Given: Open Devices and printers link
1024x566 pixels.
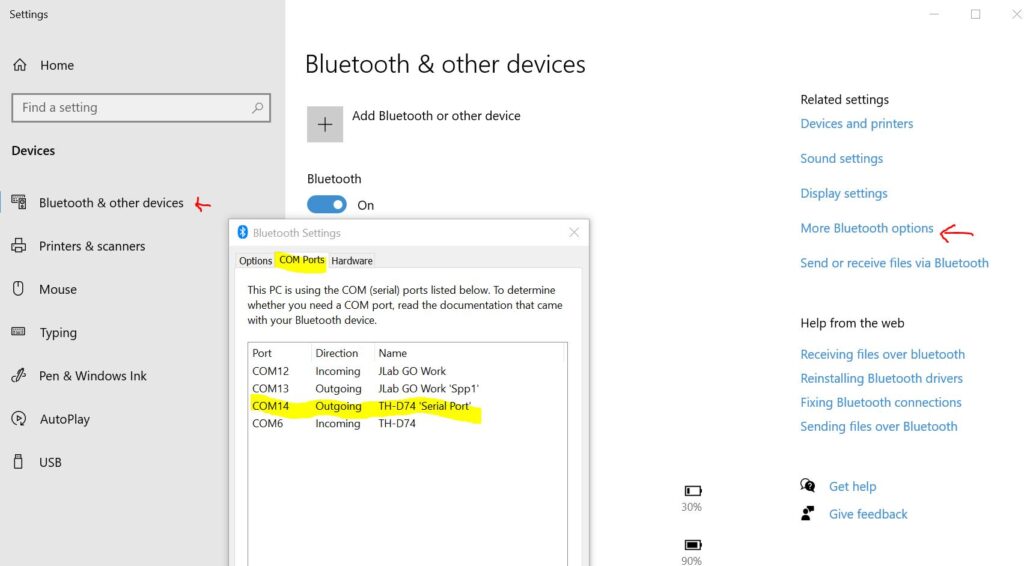Looking at the screenshot, I should tap(856, 124).
